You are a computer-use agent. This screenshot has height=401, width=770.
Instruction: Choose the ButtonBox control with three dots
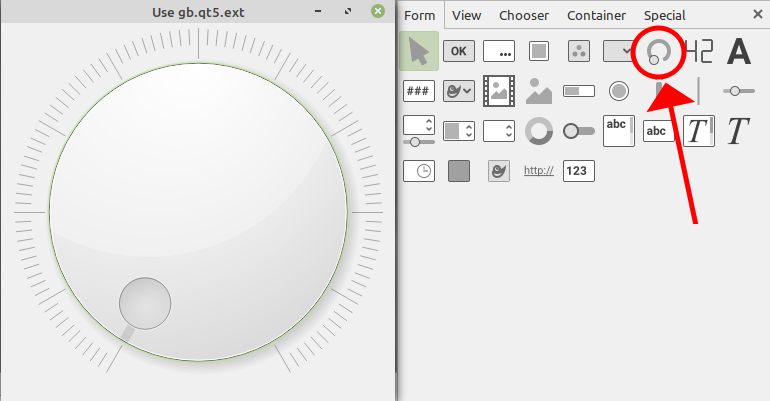(x=499, y=51)
